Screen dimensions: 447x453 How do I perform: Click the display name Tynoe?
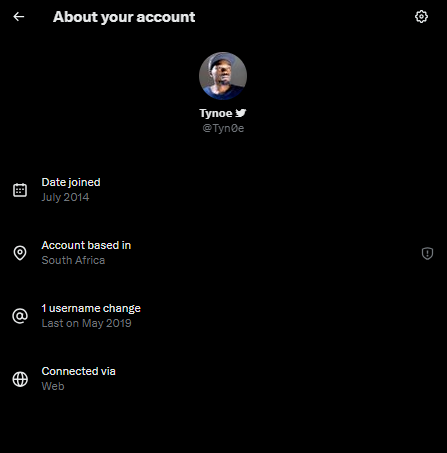point(216,113)
